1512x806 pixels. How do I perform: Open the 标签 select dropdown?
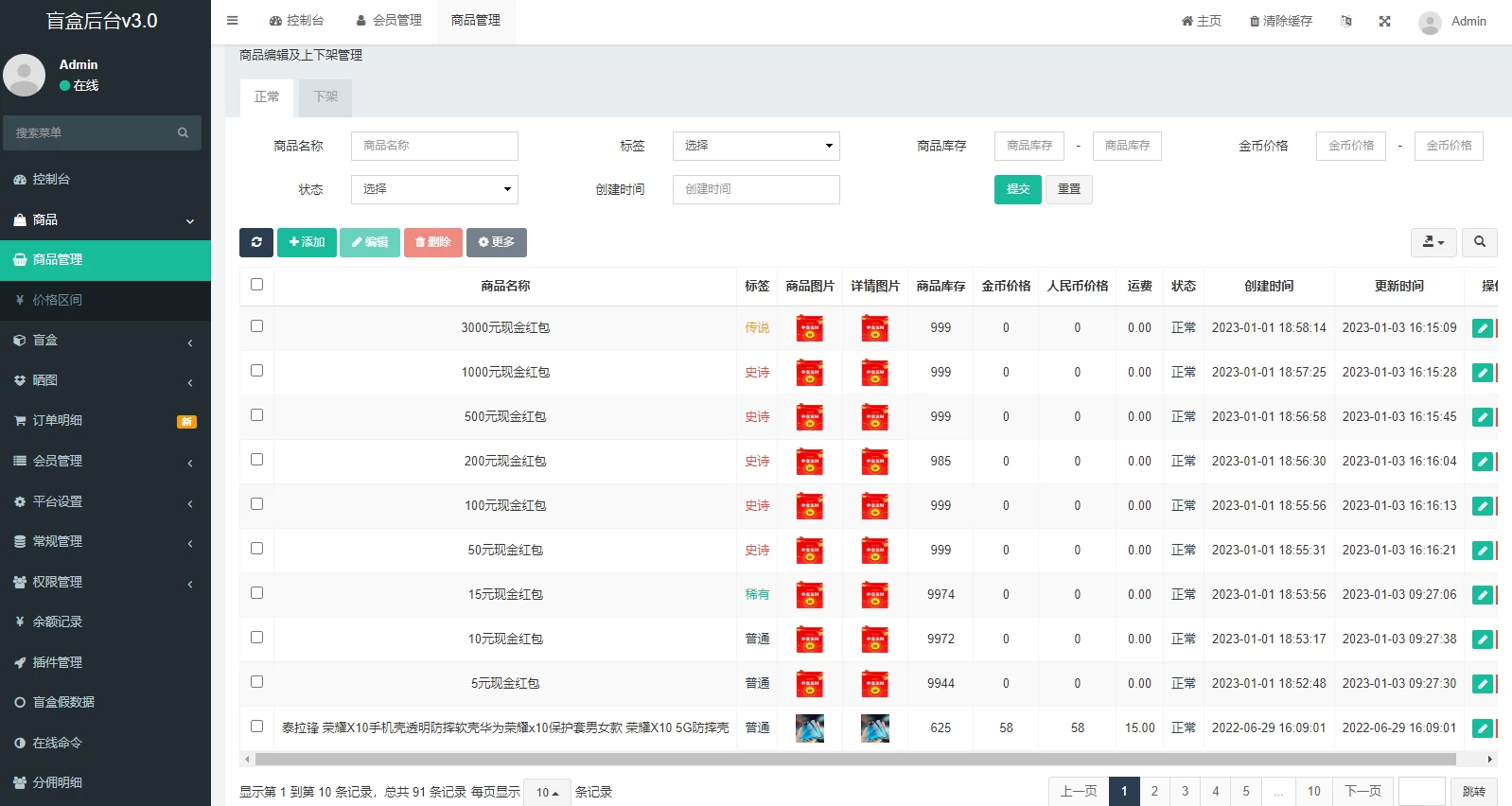[x=755, y=146]
